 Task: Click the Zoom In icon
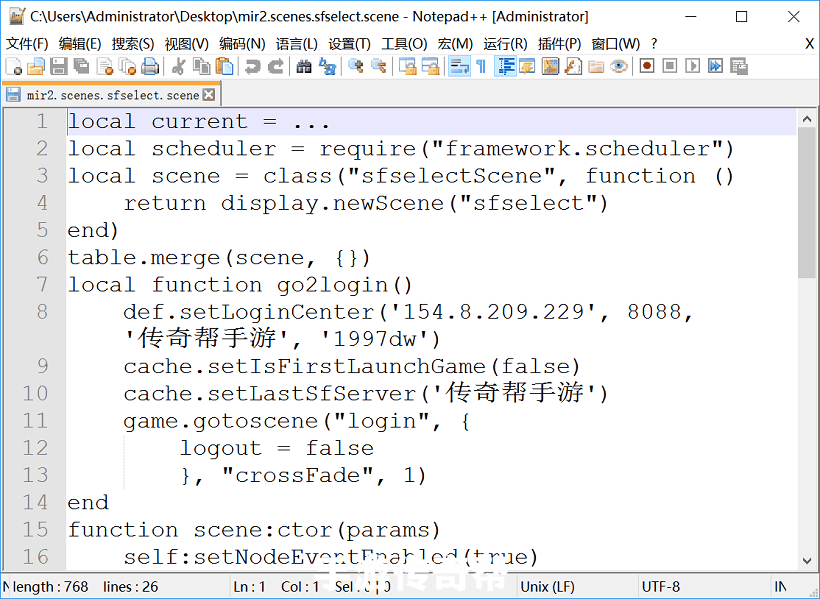point(356,67)
